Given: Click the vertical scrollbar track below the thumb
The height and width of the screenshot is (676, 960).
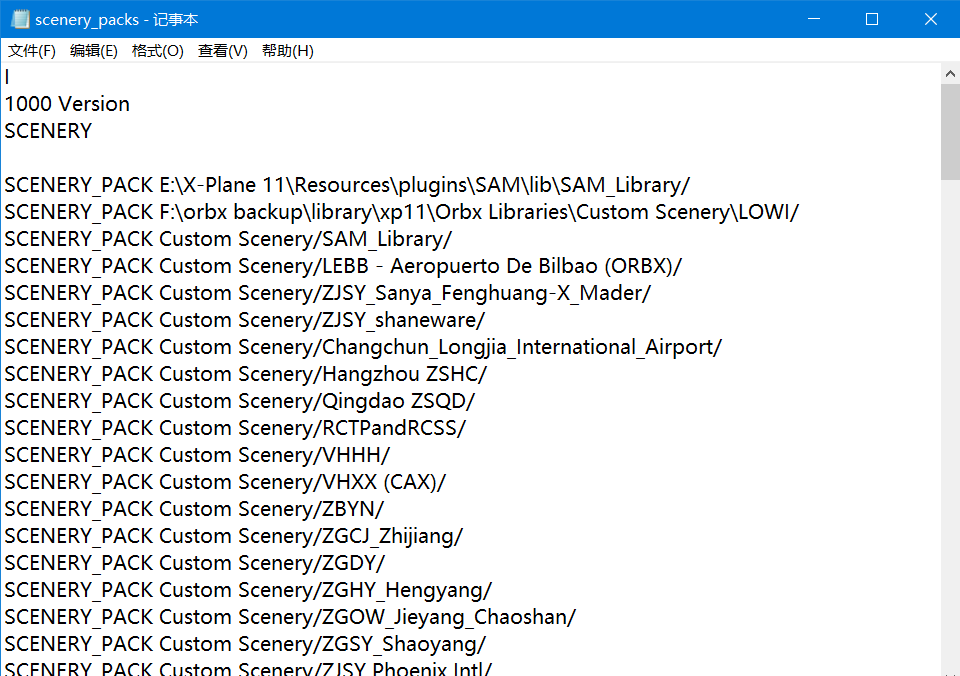Looking at the screenshot, I should 950,422.
